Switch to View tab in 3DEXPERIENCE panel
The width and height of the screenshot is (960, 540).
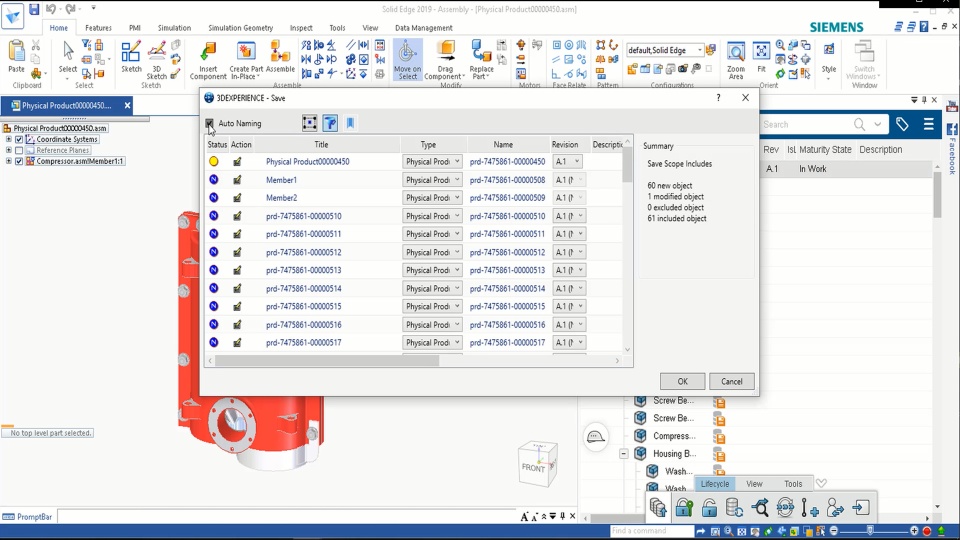[x=754, y=484]
